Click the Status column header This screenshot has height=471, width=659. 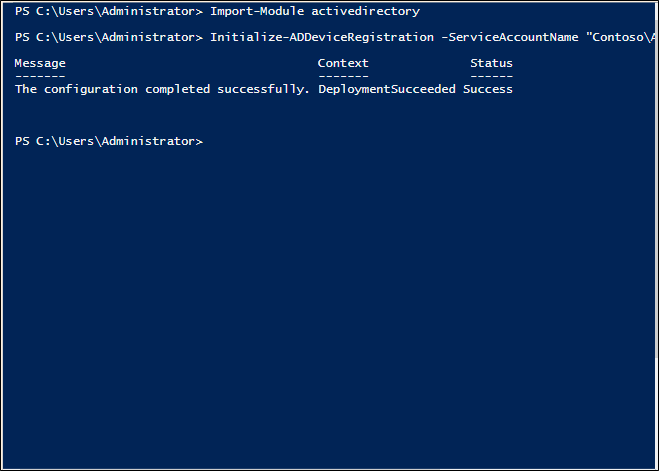pos(491,63)
